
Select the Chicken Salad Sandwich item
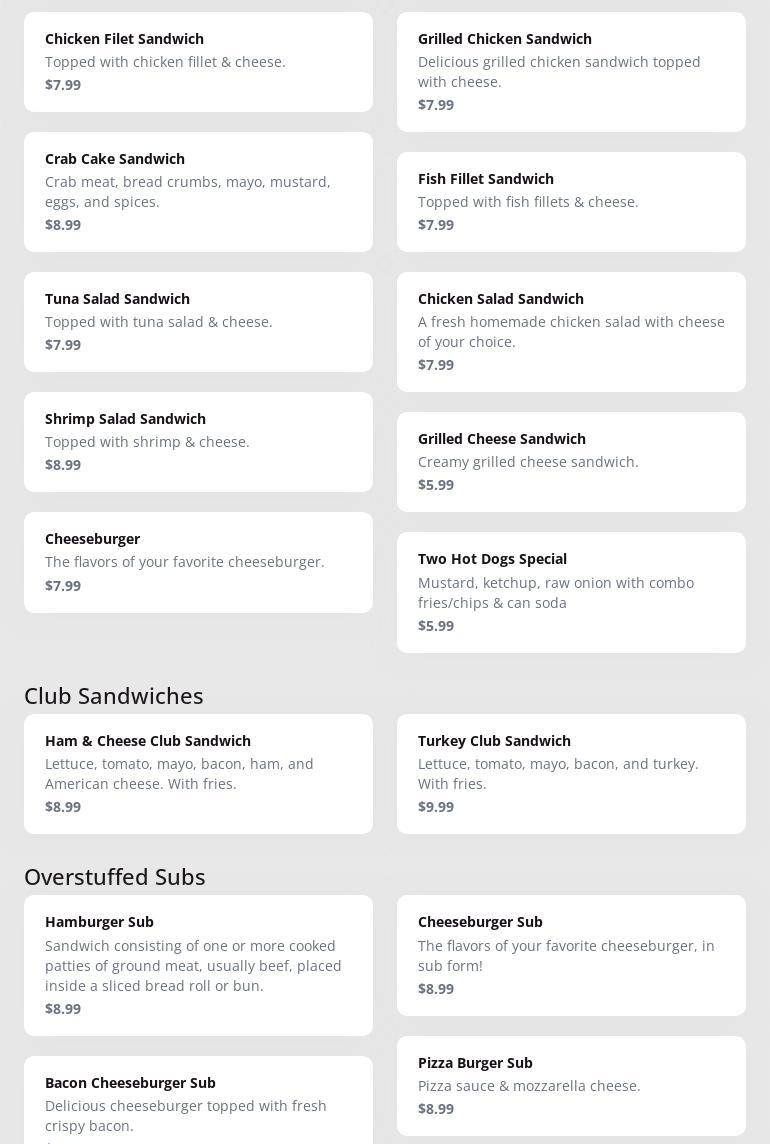pos(571,332)
